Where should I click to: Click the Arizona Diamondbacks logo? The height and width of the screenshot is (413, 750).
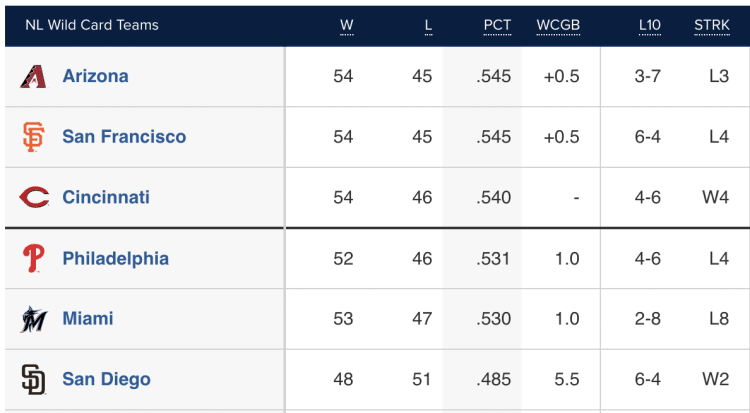33,77
